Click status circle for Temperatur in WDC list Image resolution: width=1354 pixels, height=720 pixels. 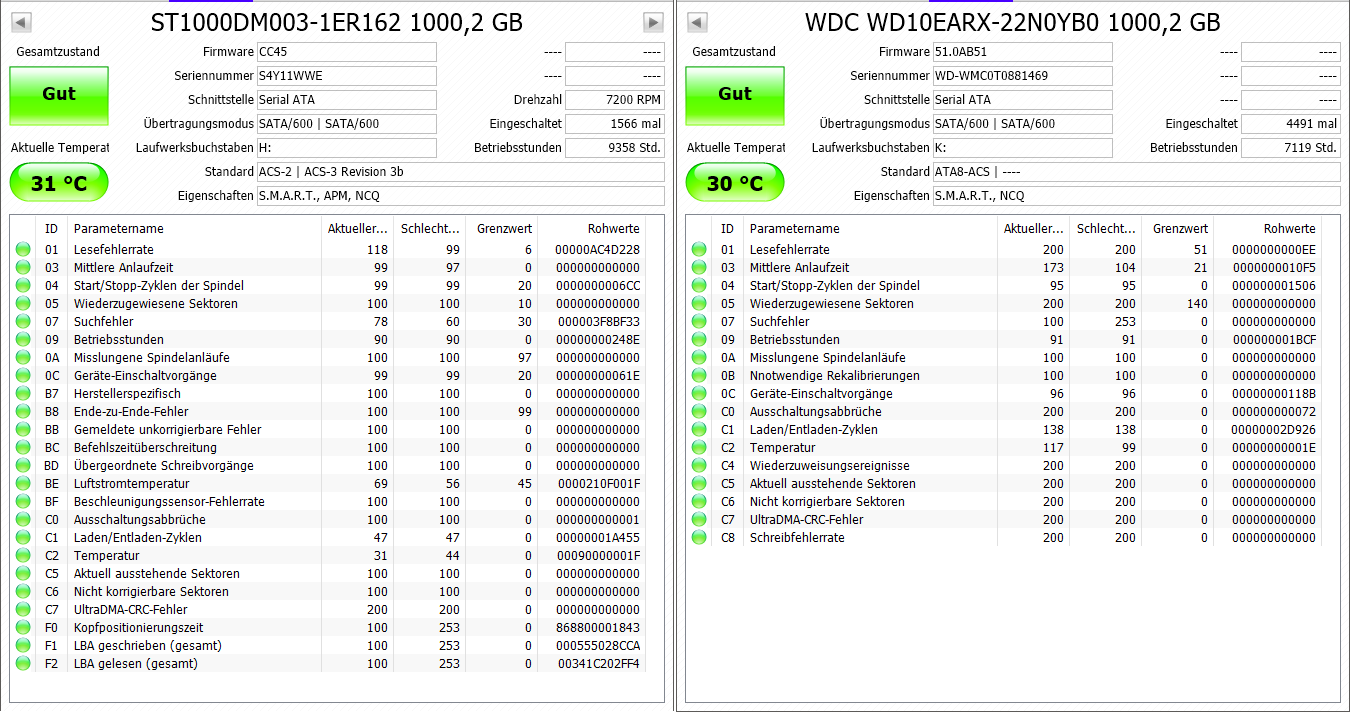[x=699, y=448]
